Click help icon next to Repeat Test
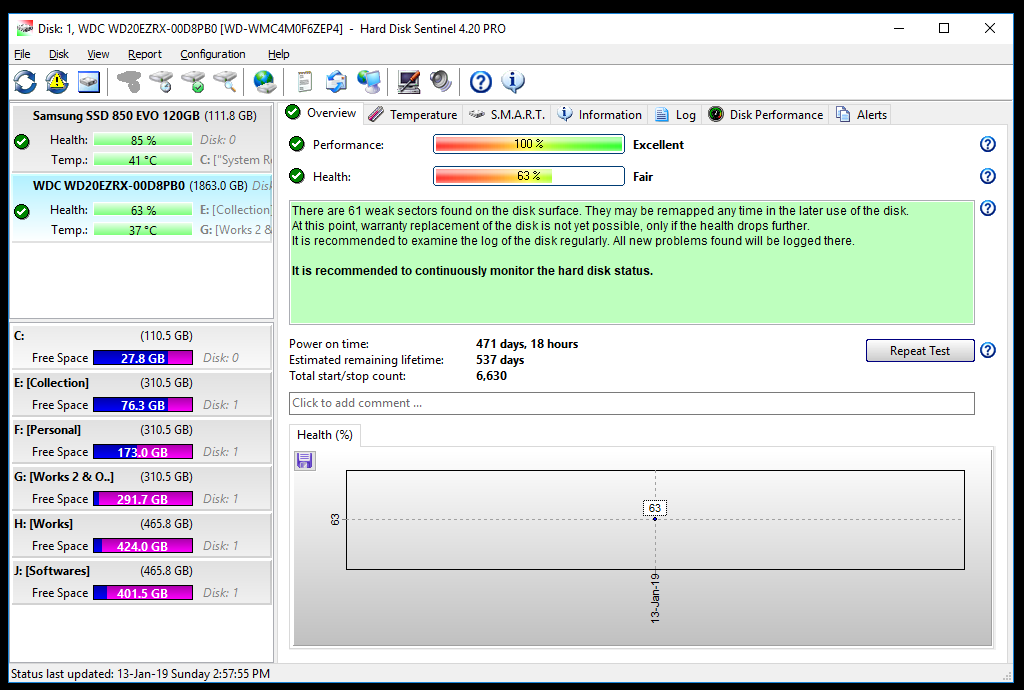1024x690 pixels. click(988, 351)
